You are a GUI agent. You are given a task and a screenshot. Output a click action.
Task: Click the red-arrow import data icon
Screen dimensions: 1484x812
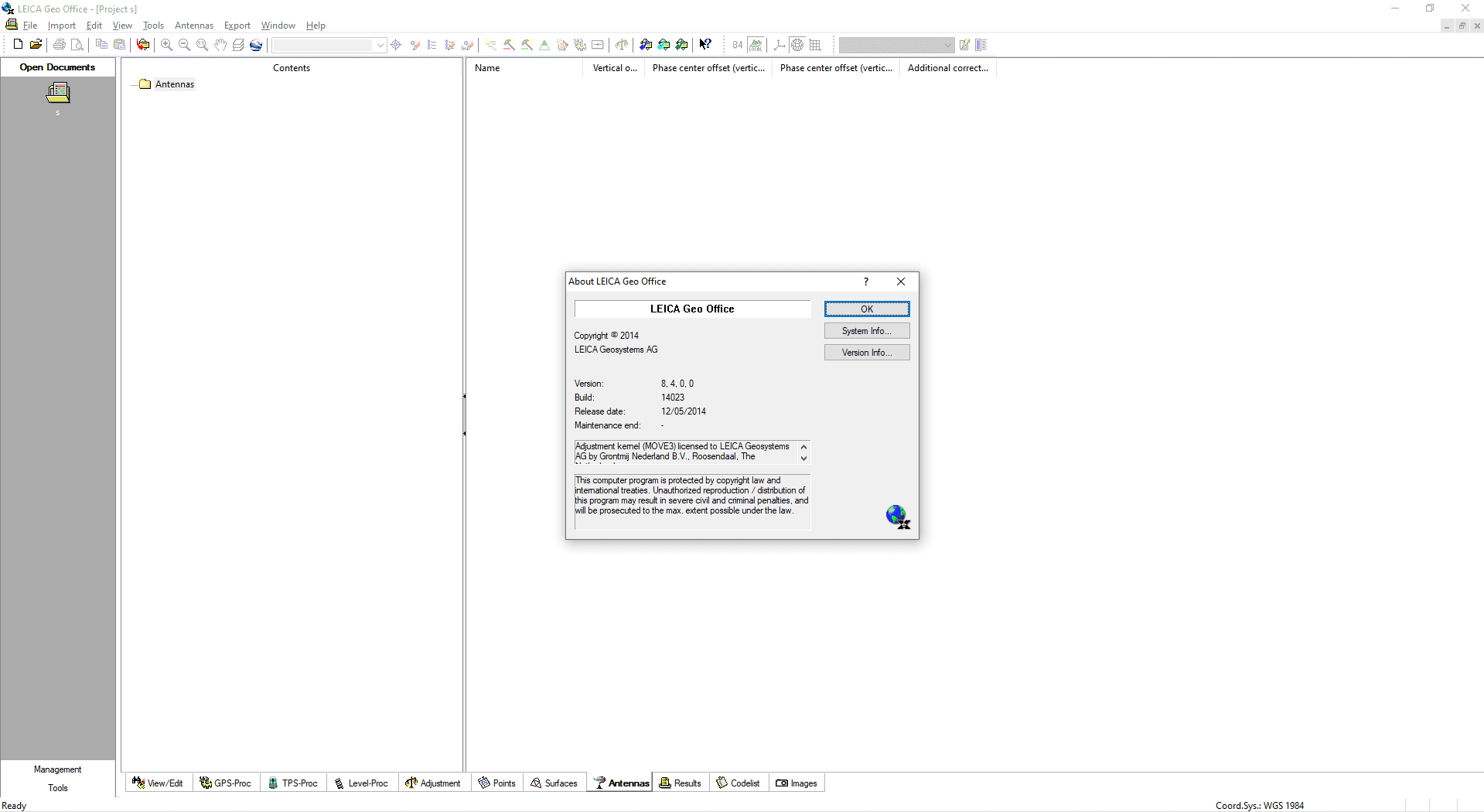point(143,45)
